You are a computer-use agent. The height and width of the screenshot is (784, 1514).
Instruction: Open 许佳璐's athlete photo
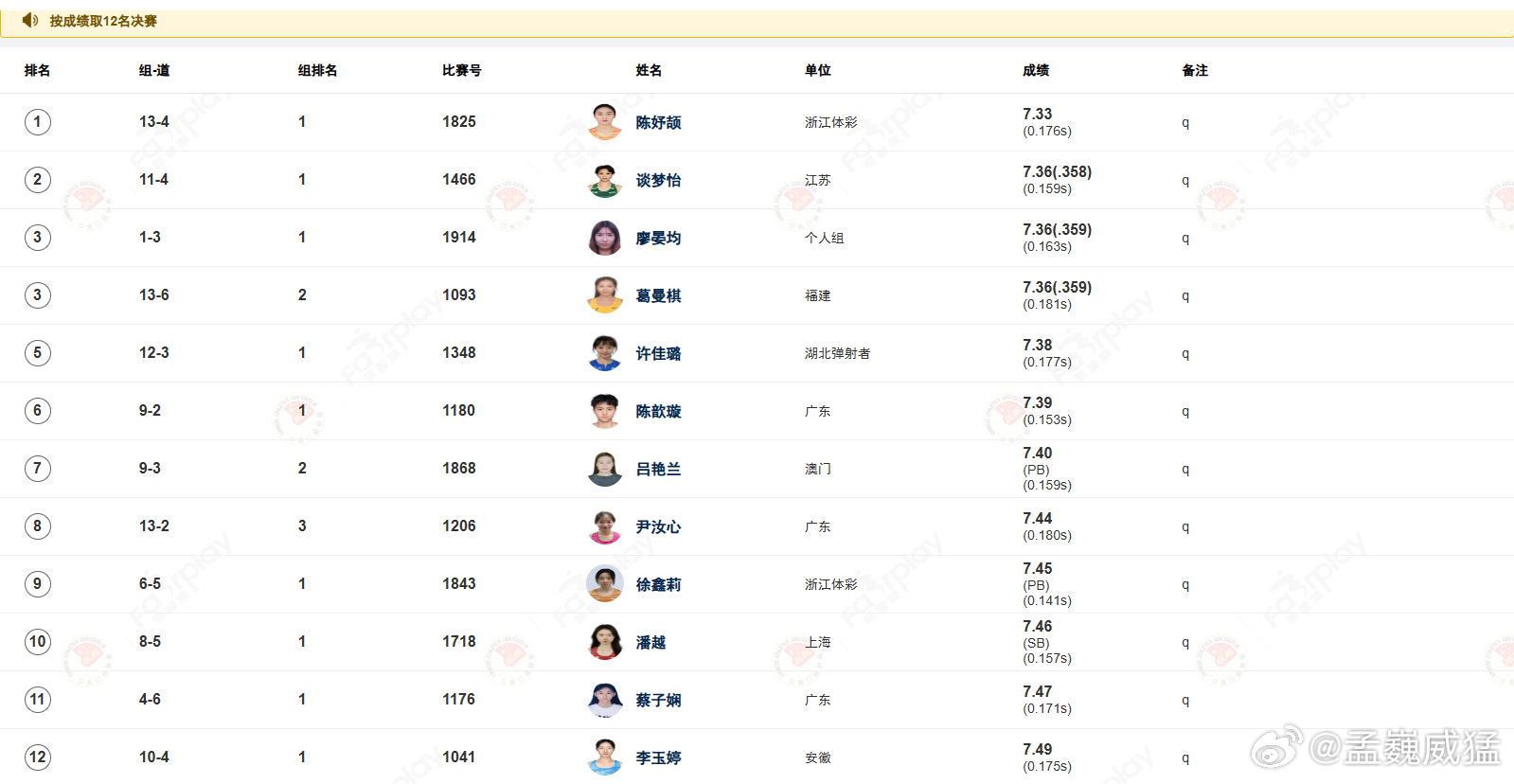coord(605,353)
